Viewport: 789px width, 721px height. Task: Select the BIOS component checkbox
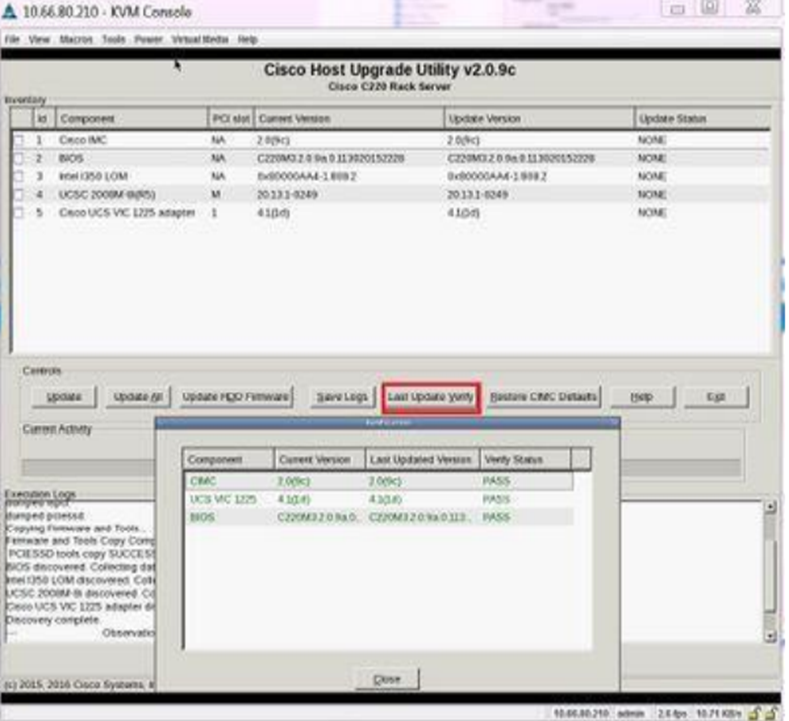[19, 159]
